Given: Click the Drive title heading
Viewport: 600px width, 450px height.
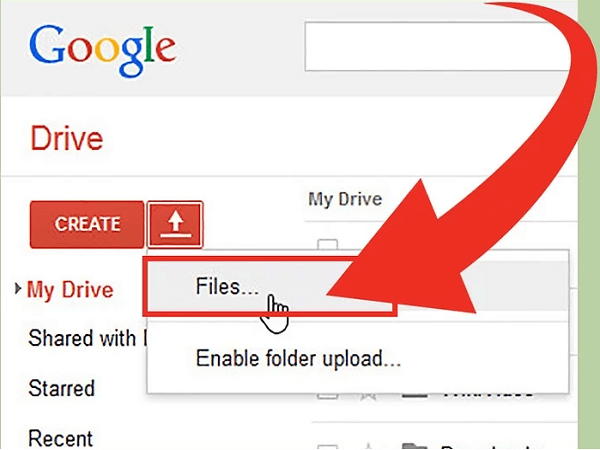Looking at the screenshot, I should pyautogui.click(x=68, y=136).
